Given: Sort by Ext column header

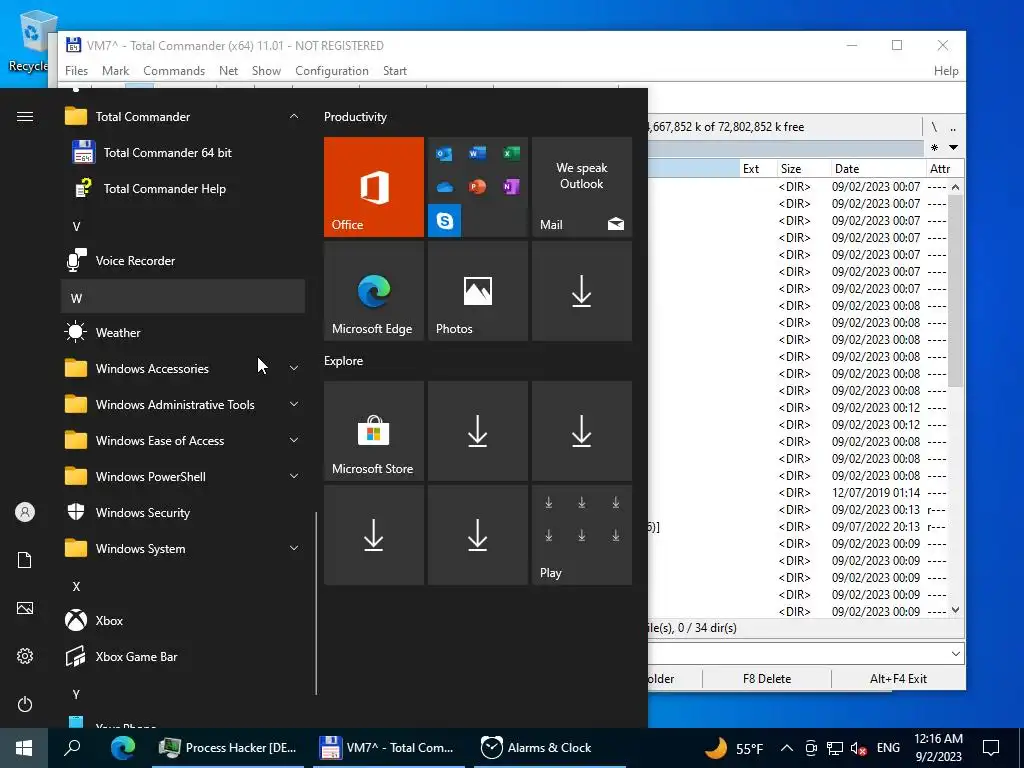Looking at the screenshot, I should coord(757,168).
